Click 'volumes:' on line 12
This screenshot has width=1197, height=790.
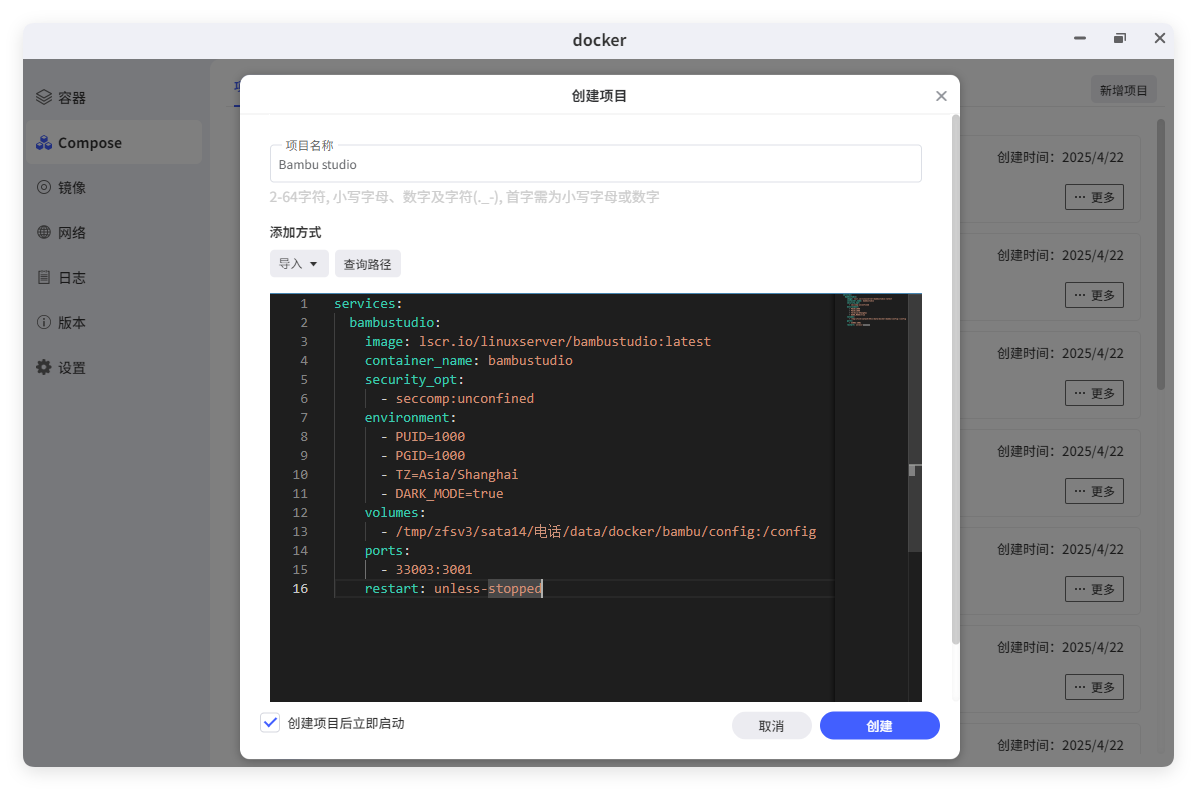[x=395, y=512]
